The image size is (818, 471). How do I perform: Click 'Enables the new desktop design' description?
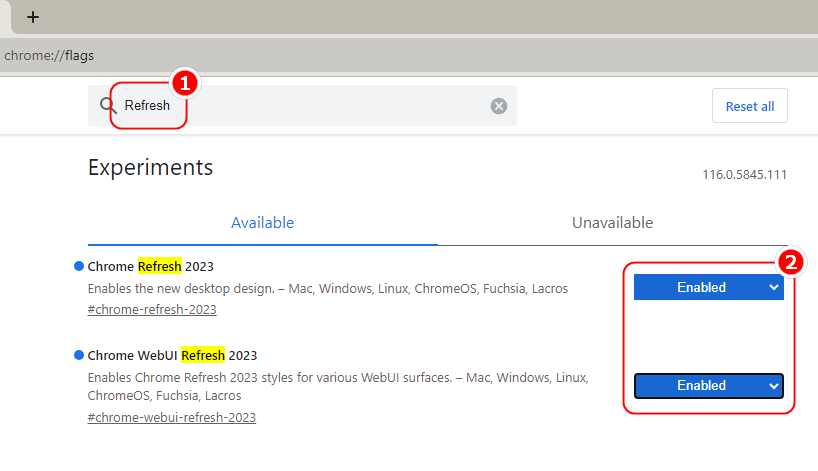(x=328, y=288)
